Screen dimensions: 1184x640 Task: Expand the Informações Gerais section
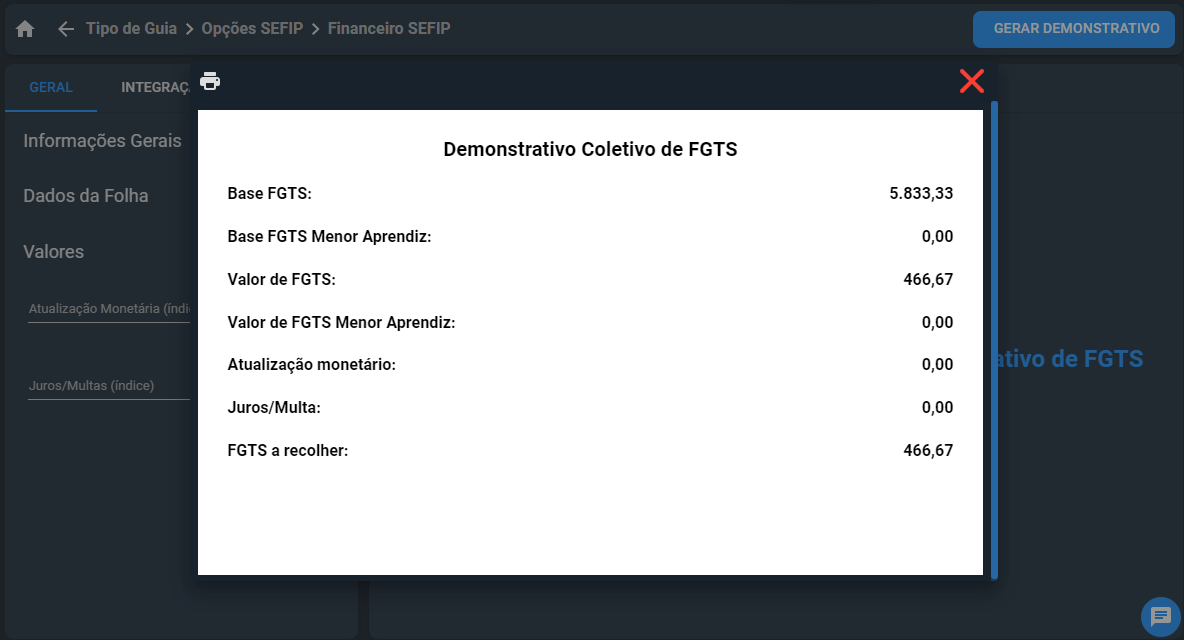pos(102,141)
